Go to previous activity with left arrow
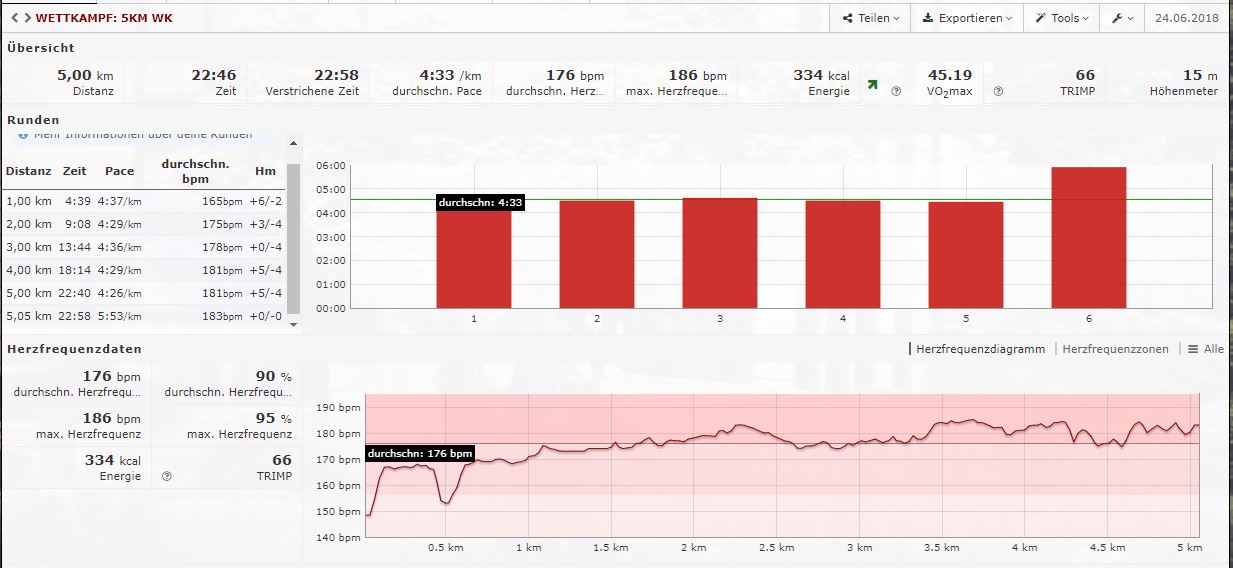This screenshot has height=568, width=1233. tap(14, 18)
